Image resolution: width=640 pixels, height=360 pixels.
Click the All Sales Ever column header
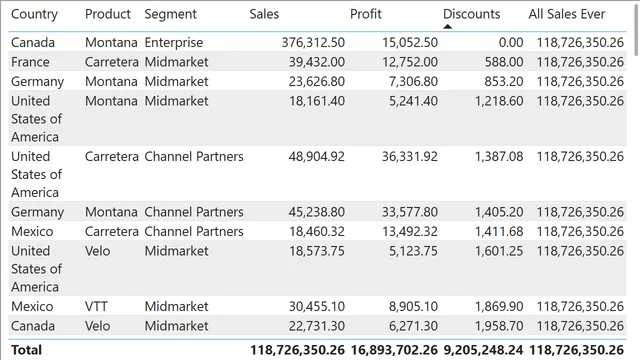tap(567, 14)
